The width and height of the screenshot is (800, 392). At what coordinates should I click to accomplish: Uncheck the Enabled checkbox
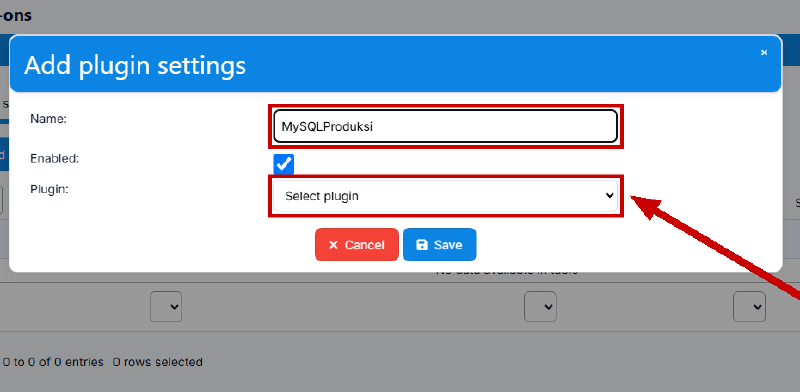click(284, 164)
